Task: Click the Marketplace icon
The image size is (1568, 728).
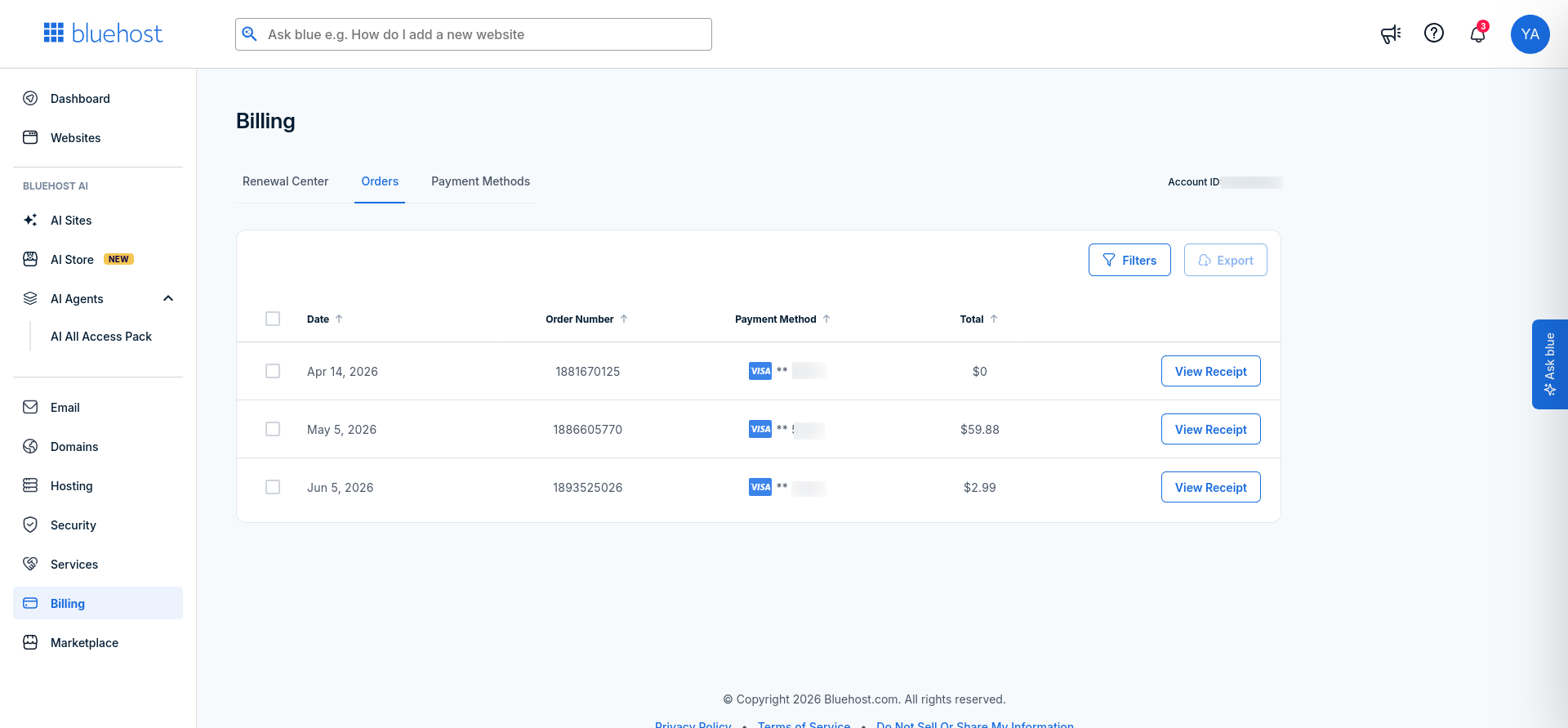Action: (x=30, y=642)
